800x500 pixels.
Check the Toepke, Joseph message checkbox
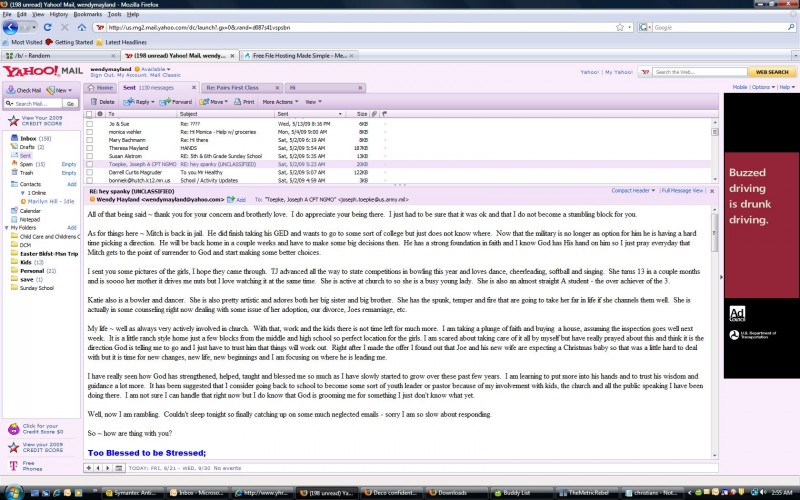(x=89, y=164)
